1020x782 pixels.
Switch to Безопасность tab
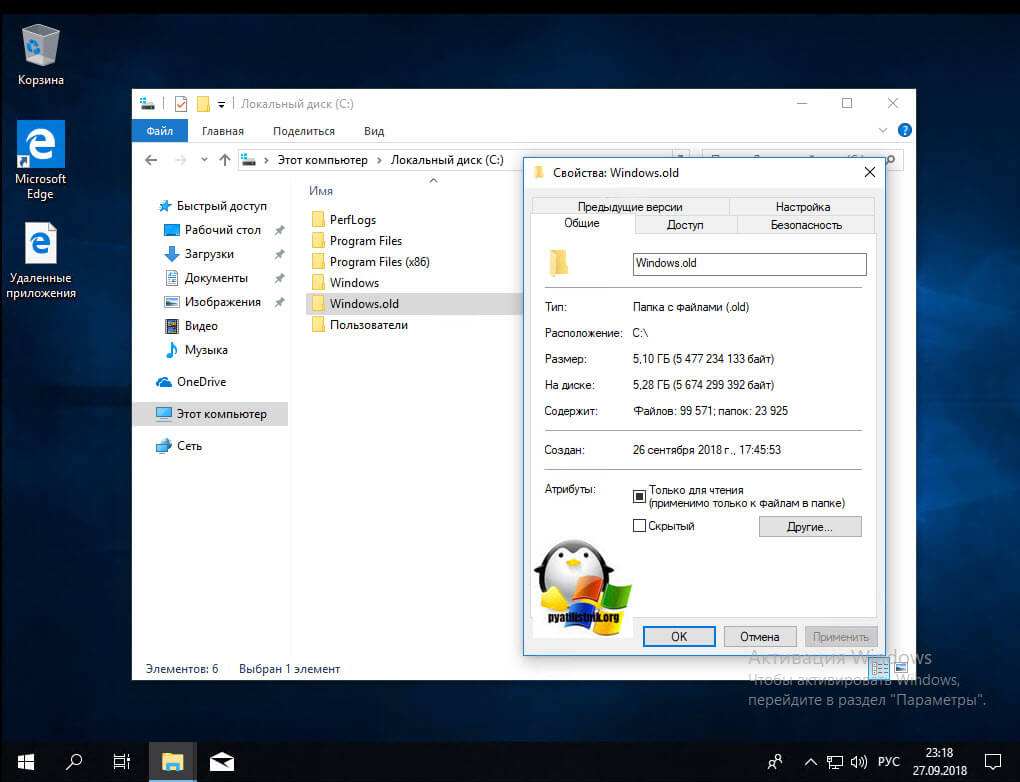[x=806, y=224]
